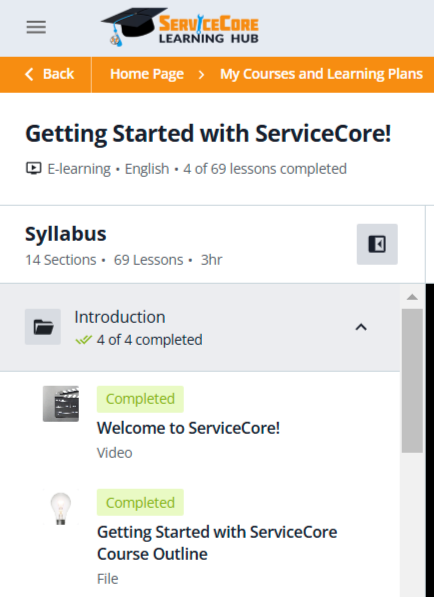Open the hamburger navigation menu
The image size is (434, 597).
click(36, 27)
